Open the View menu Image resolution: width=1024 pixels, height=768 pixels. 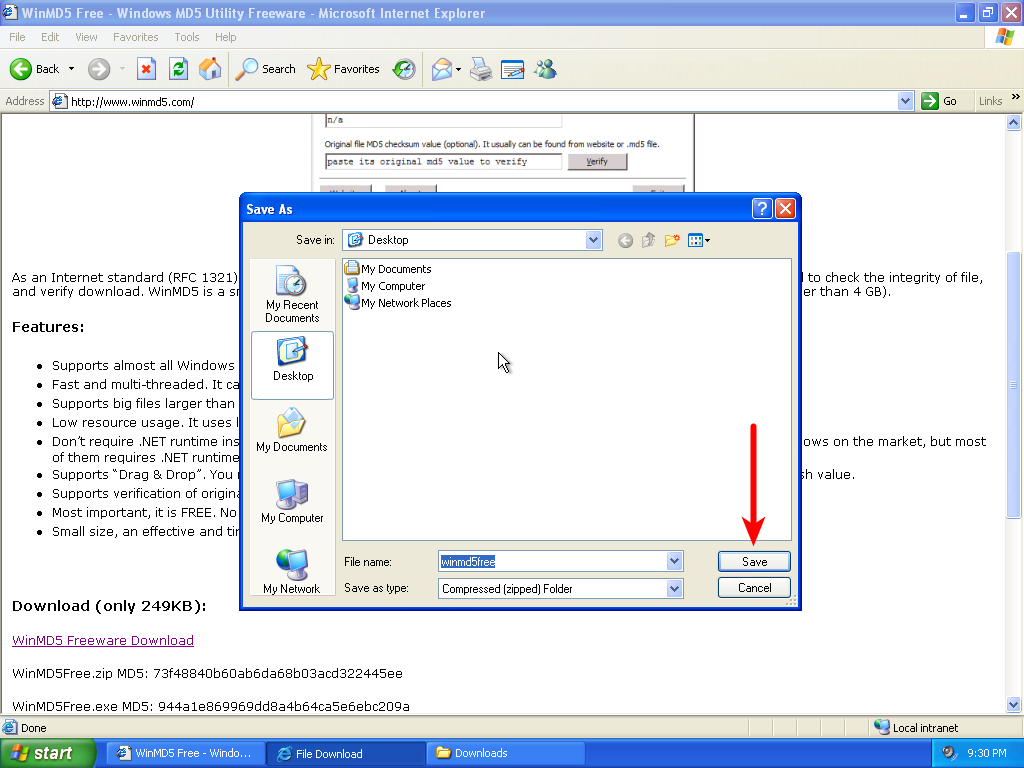86,37
